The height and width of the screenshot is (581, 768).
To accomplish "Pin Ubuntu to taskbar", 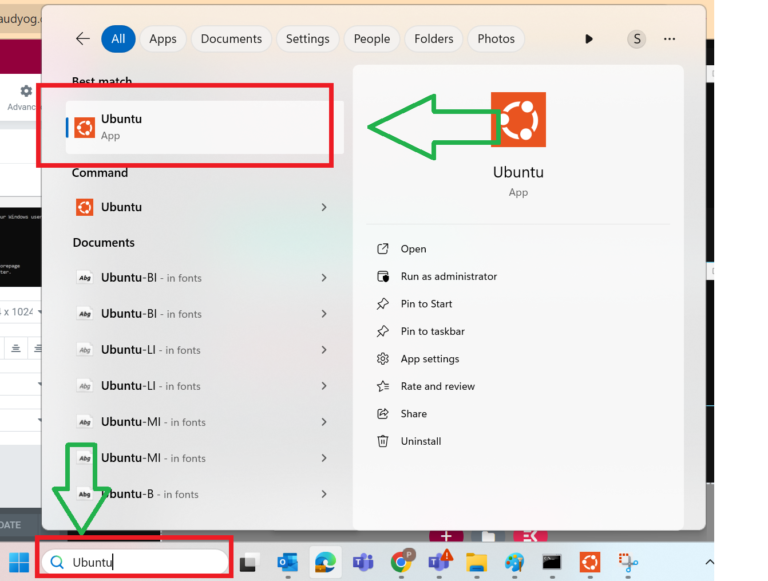I will point(432,331).
